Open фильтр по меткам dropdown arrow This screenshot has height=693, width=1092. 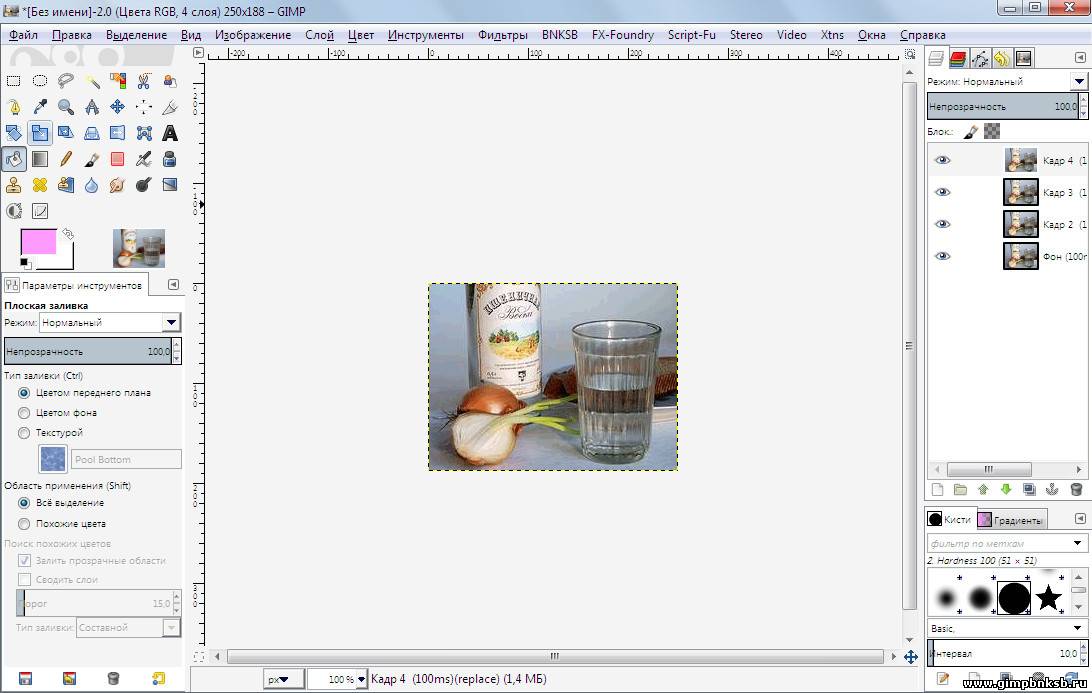1077,543
